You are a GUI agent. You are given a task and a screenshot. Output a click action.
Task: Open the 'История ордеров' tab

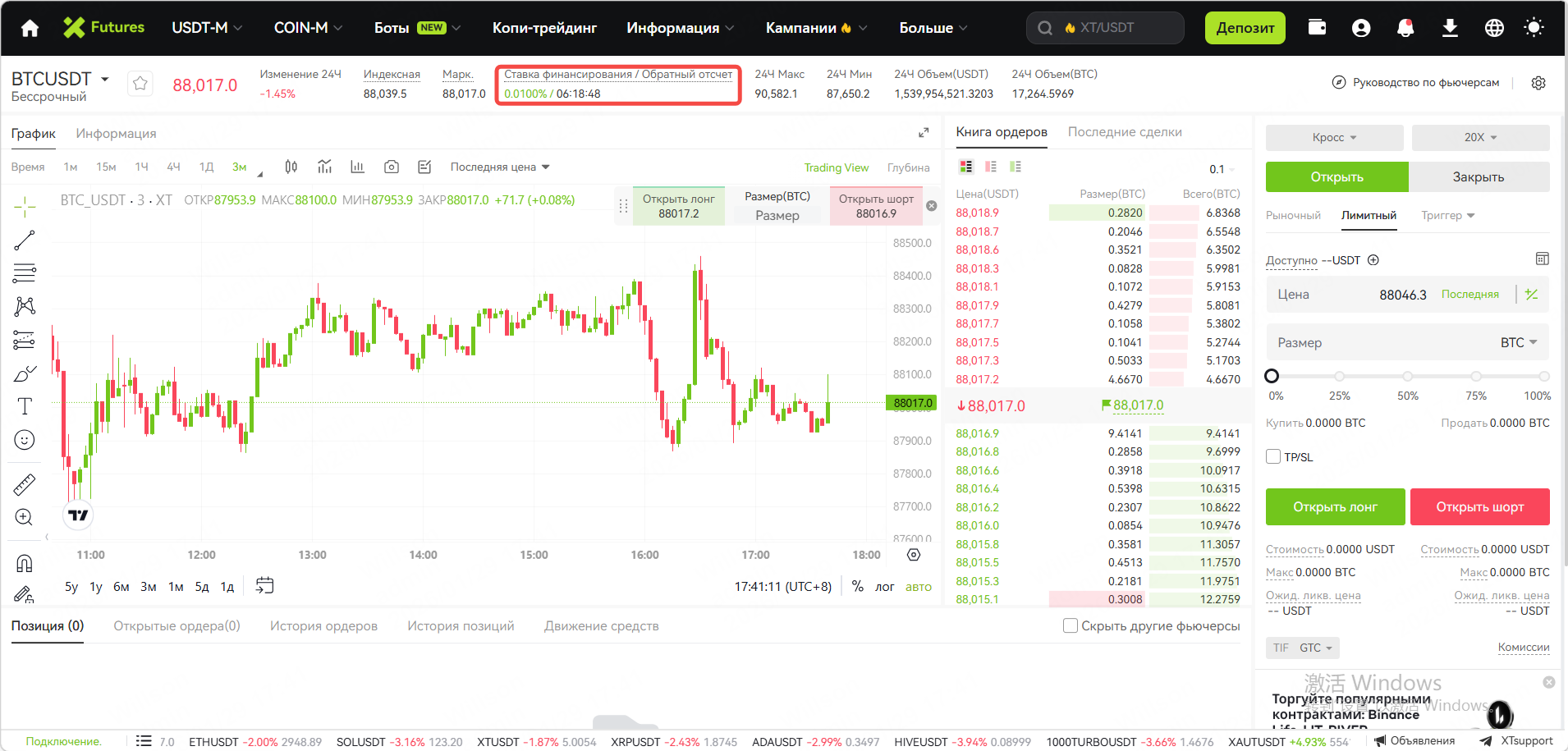coord(323,626)
